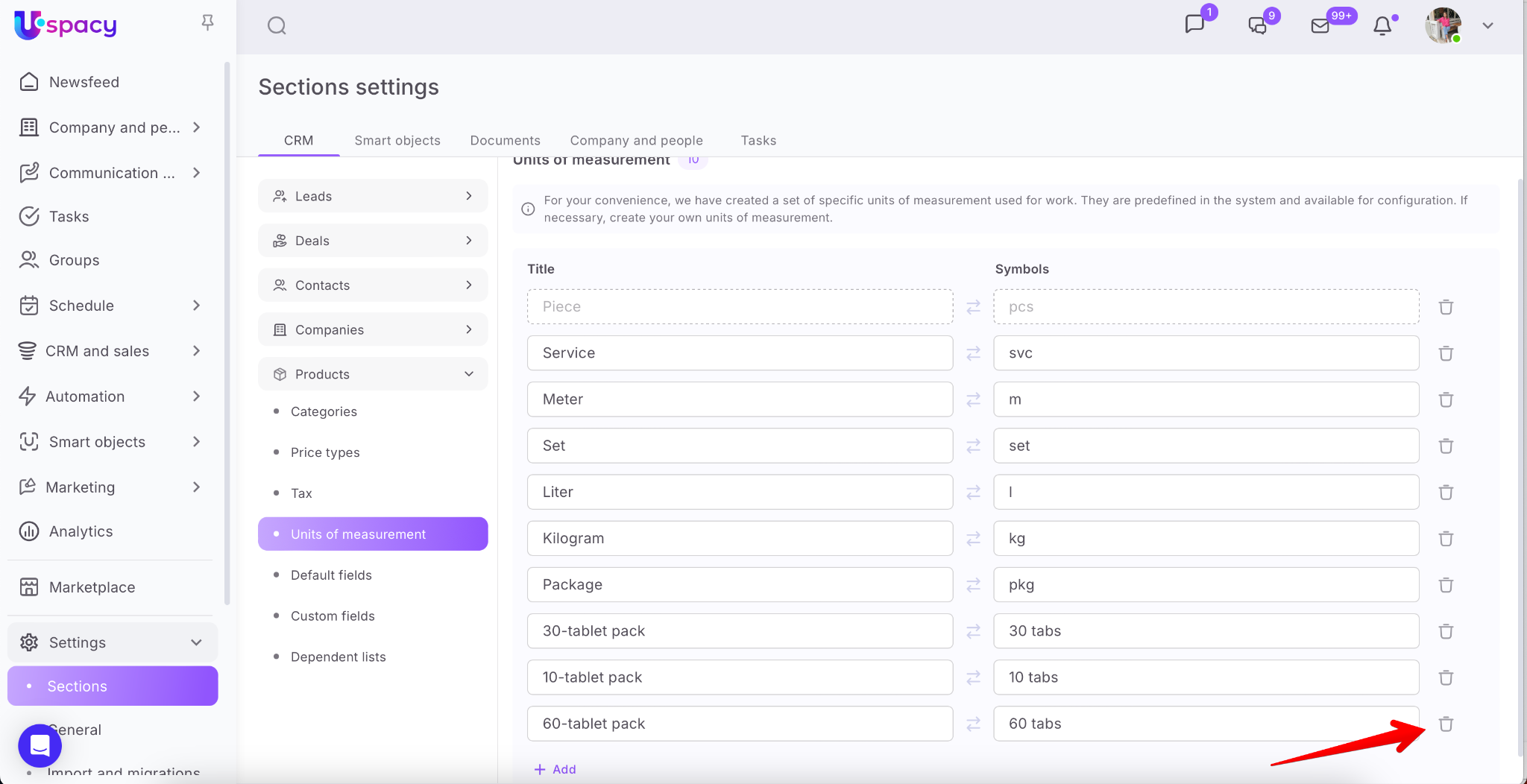
Task: Open the notifications bell
Action: click(1382, 26)
